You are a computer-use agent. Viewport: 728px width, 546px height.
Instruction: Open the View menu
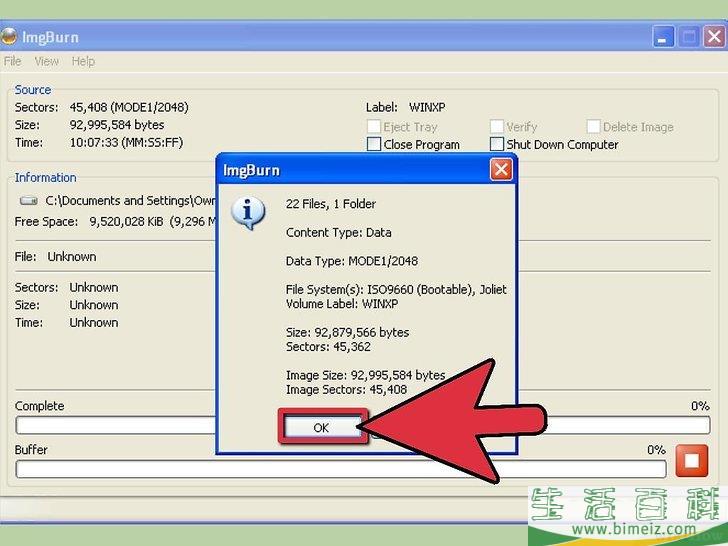46,61
